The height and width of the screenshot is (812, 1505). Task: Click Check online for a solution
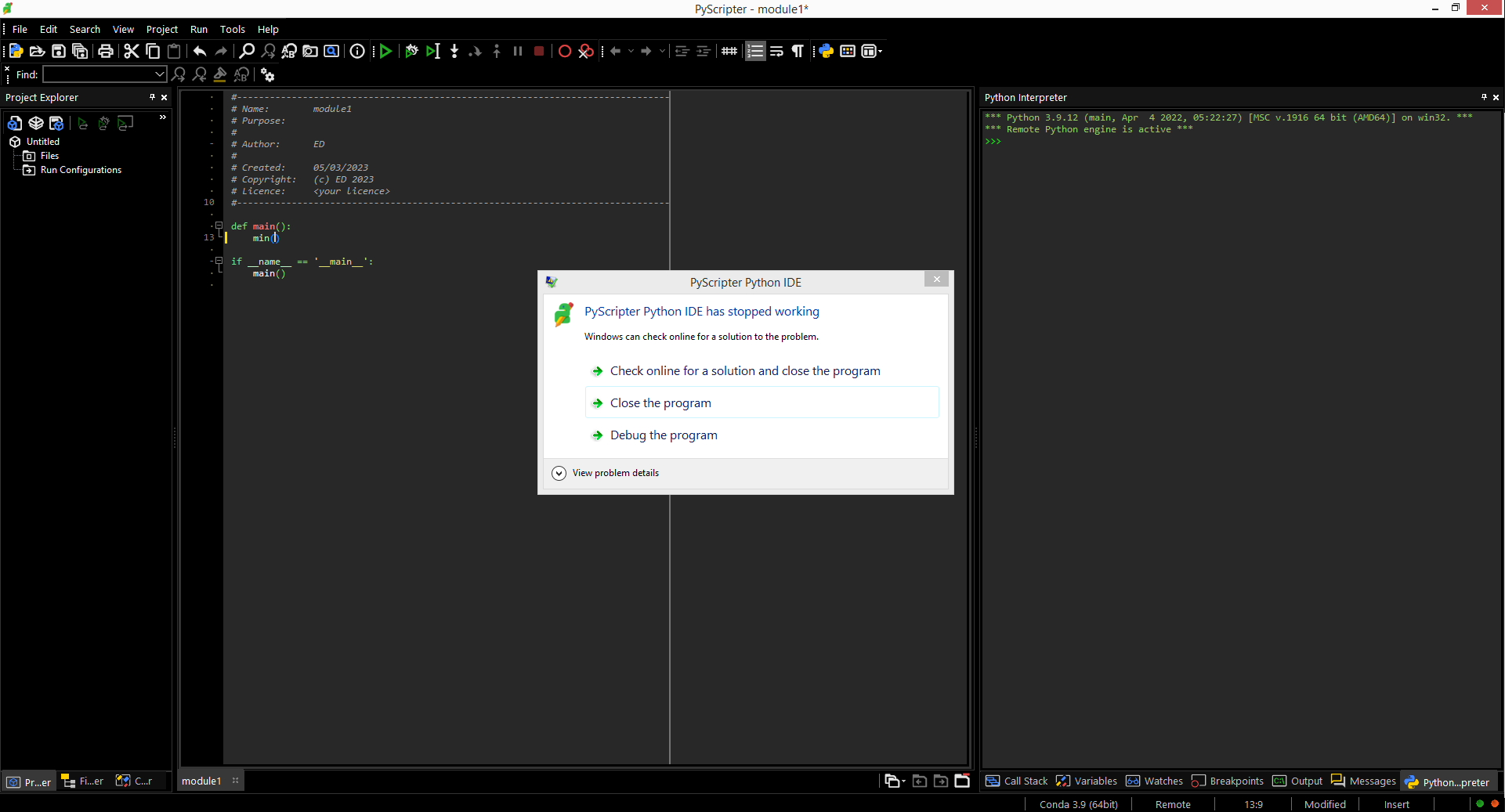[744, 370]
